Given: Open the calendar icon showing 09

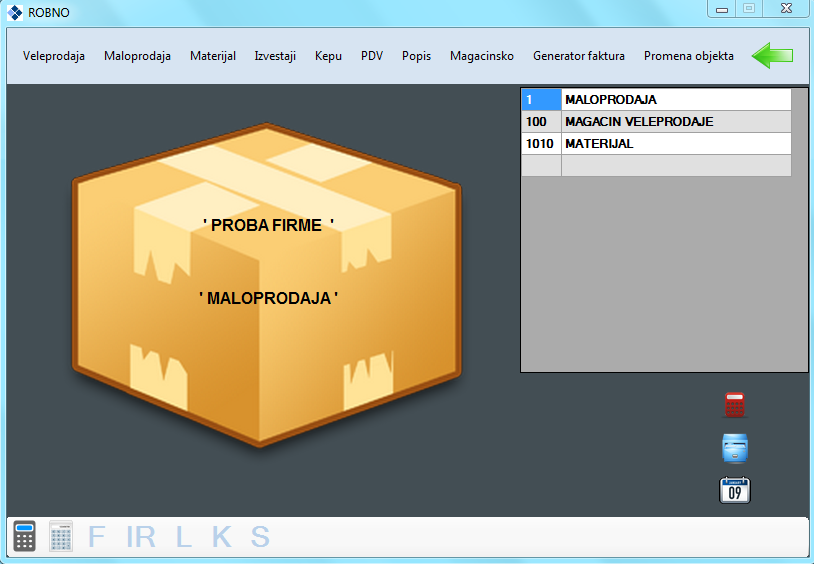Looking at the screenshot, I should point(735,490).
